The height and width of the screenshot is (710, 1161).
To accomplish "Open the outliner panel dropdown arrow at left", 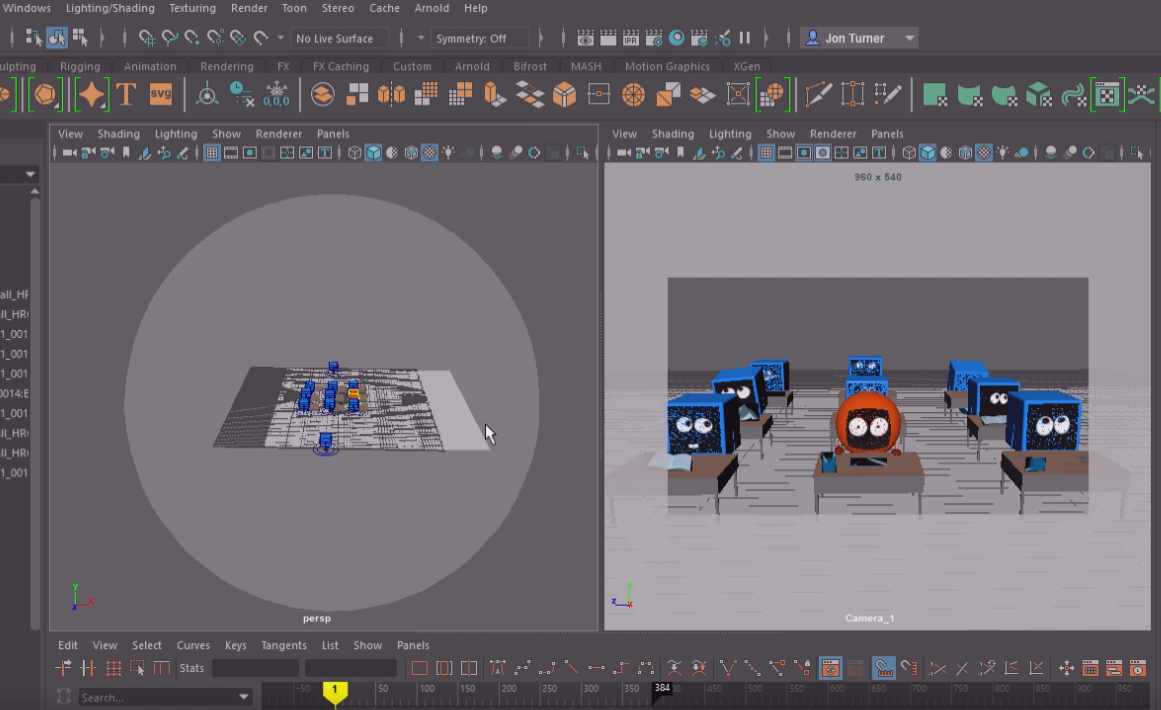I will click(30, 174).
